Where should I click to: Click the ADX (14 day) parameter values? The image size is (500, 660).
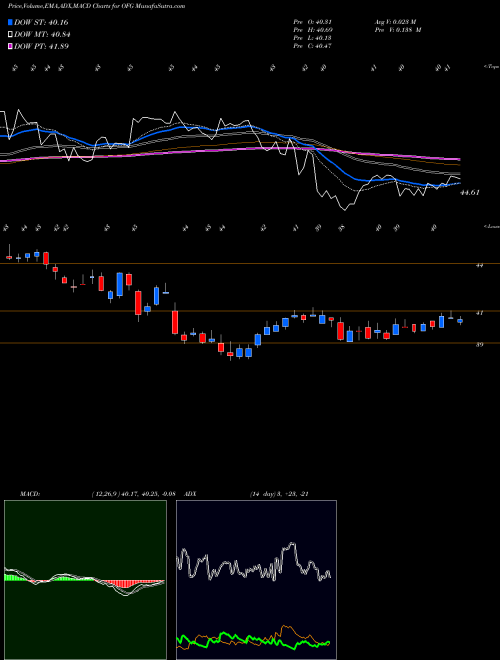tap(279, 494)
